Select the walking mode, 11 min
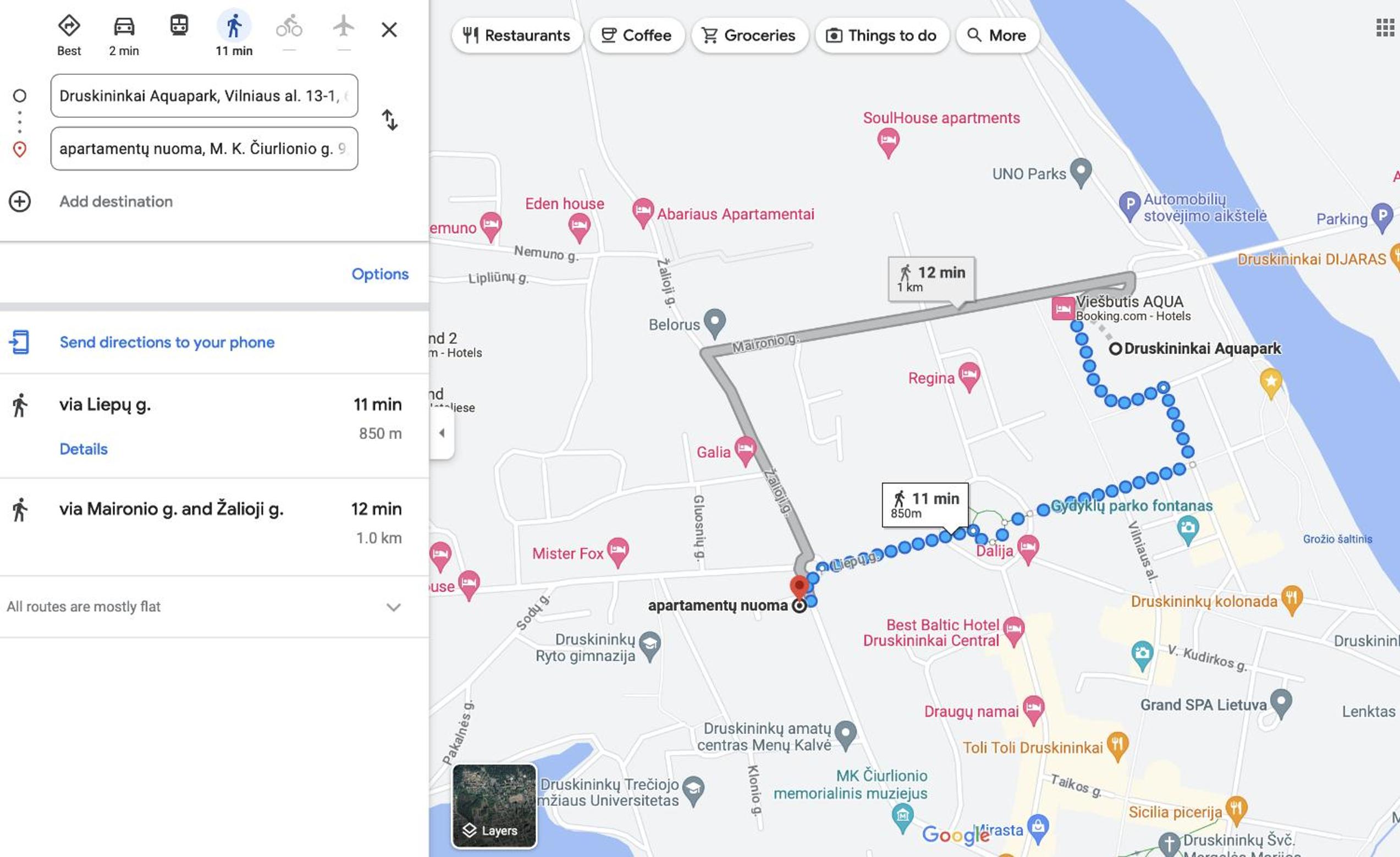Image resolution: width=1400 pixels, height=857 pixels. [234, 25]
